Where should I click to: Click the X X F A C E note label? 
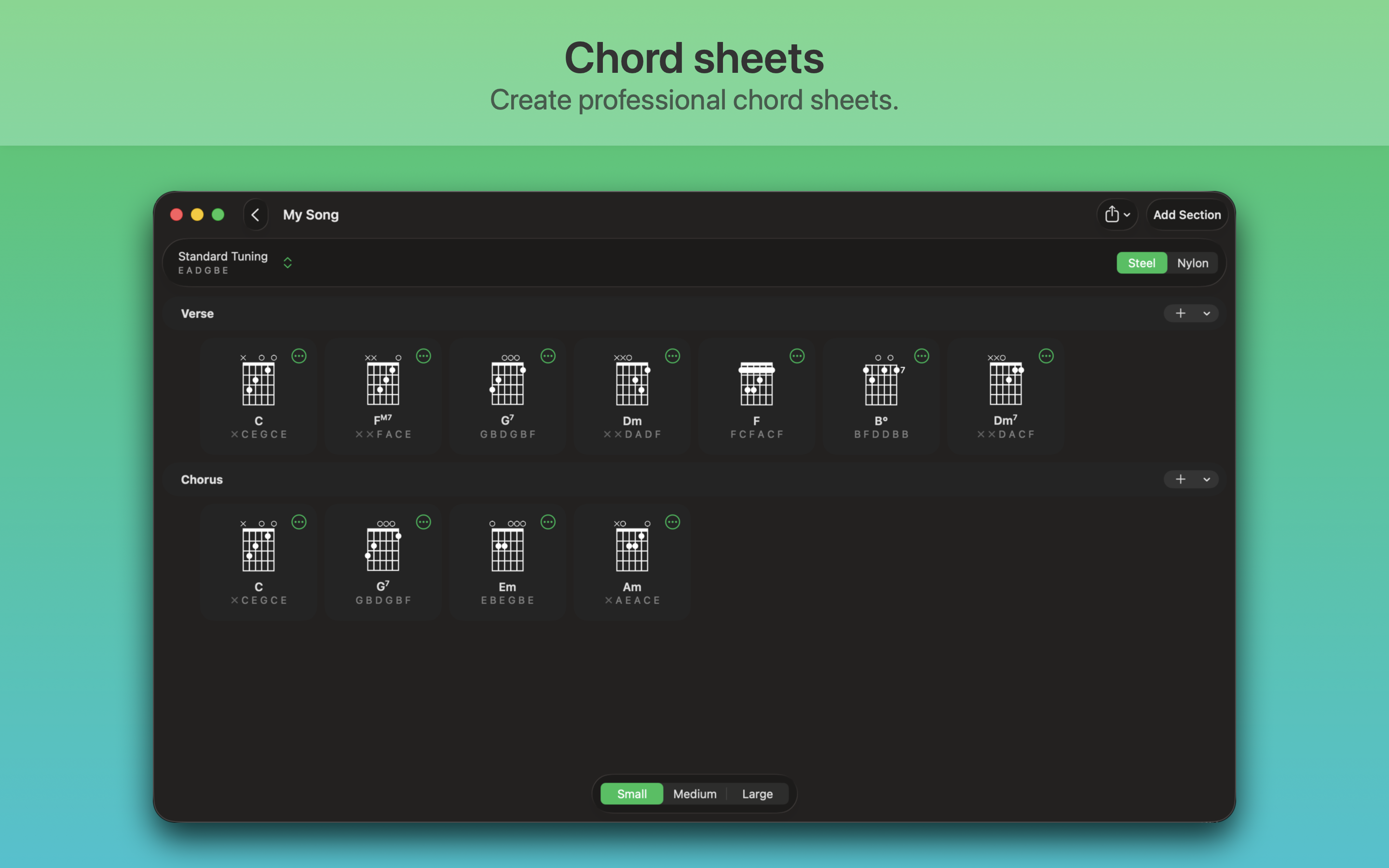[x=383, y=434]
